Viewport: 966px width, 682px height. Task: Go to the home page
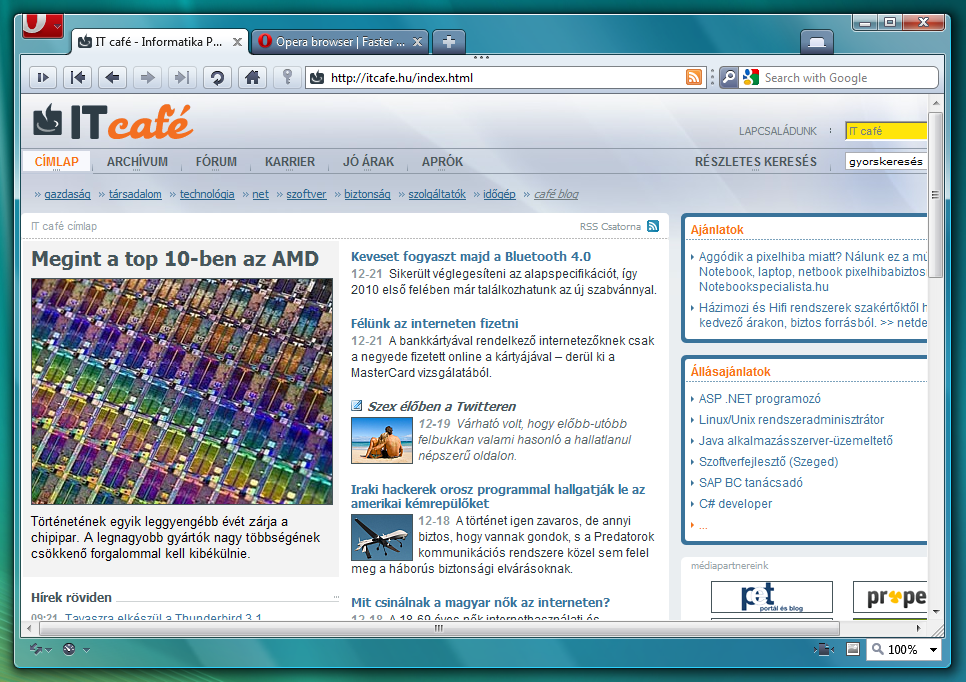[x=252, y=78]
